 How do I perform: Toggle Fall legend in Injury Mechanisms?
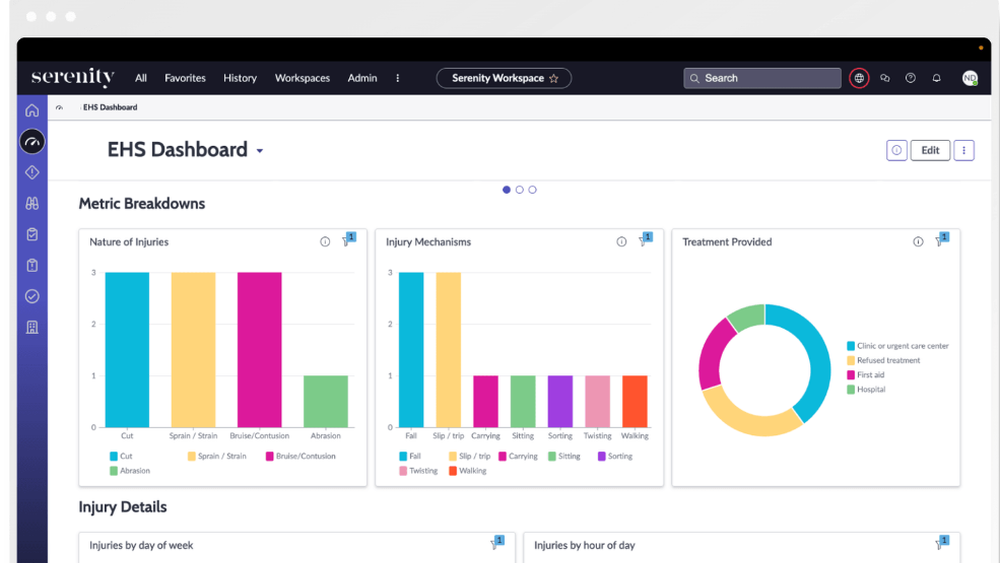(x=410, y=457)
